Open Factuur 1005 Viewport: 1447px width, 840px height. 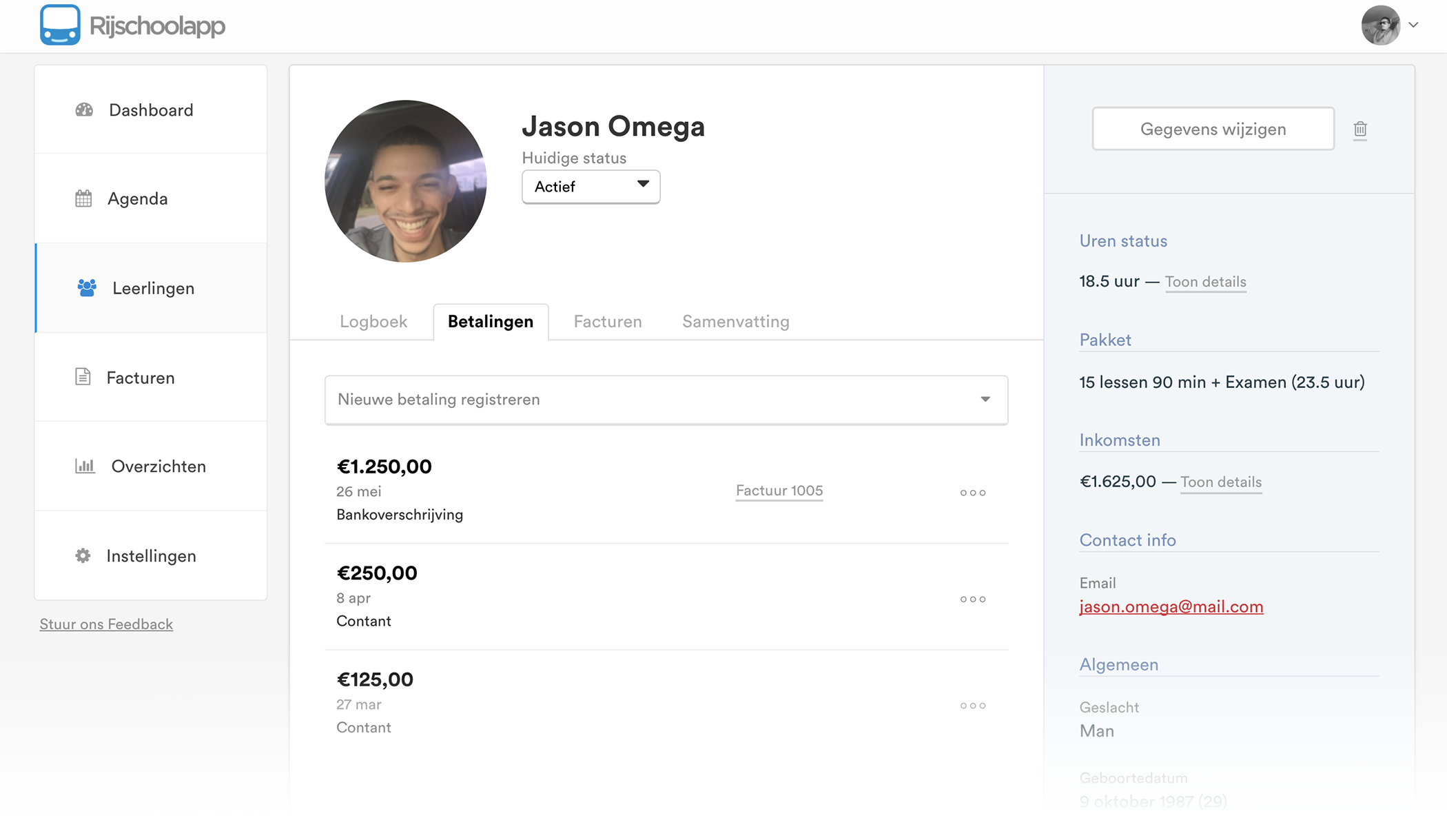(x=778, y=491)
